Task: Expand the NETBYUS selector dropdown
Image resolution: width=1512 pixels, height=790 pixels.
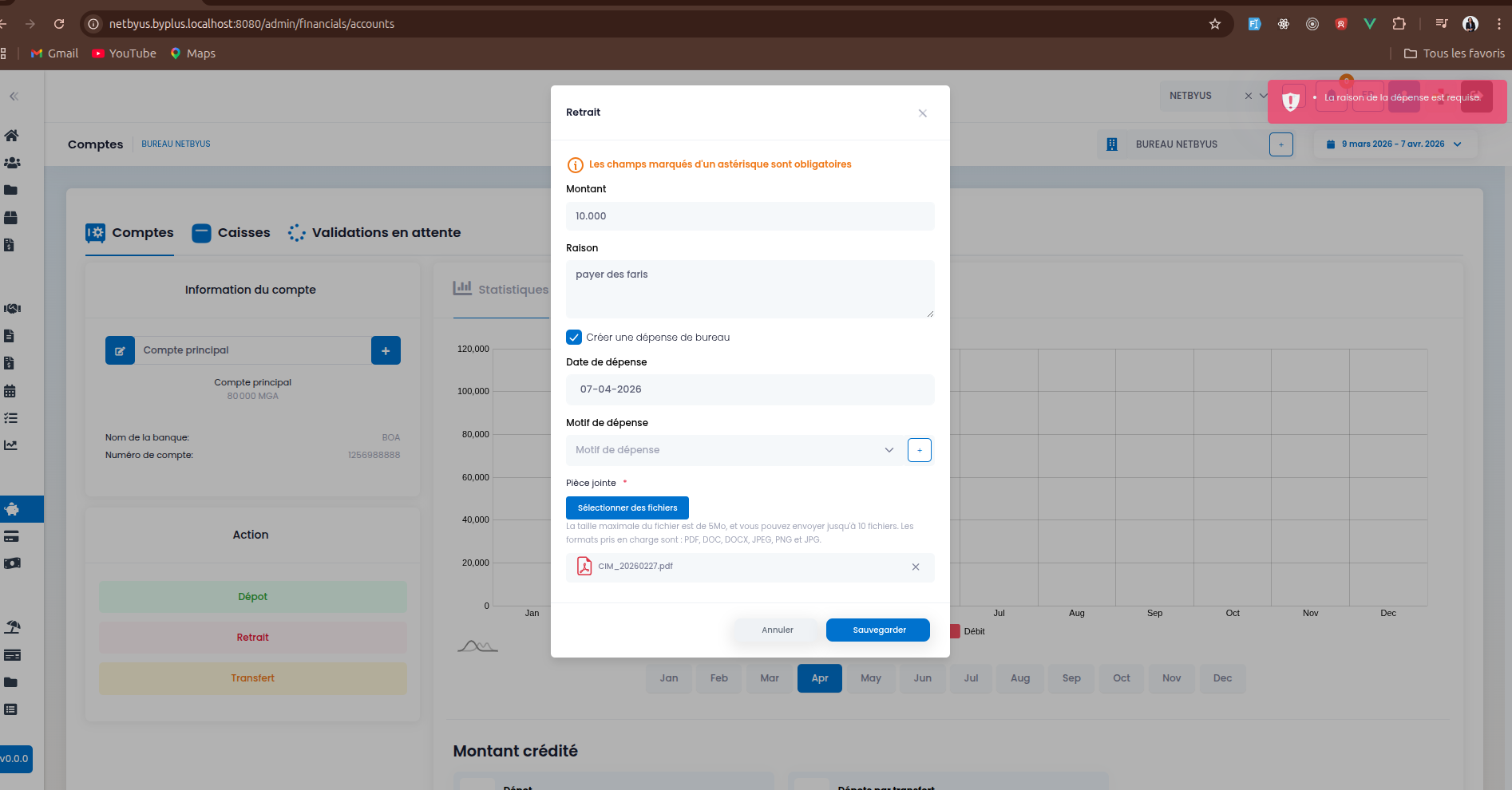Action: 1263,96
